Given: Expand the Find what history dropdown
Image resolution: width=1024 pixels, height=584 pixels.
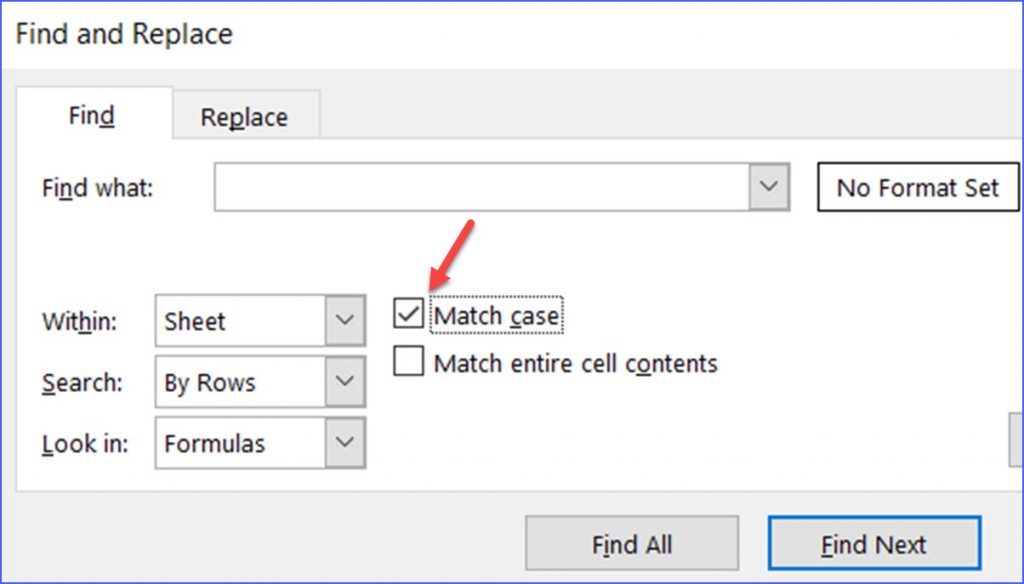Looking at the screenshot, I should click(768, 187).
